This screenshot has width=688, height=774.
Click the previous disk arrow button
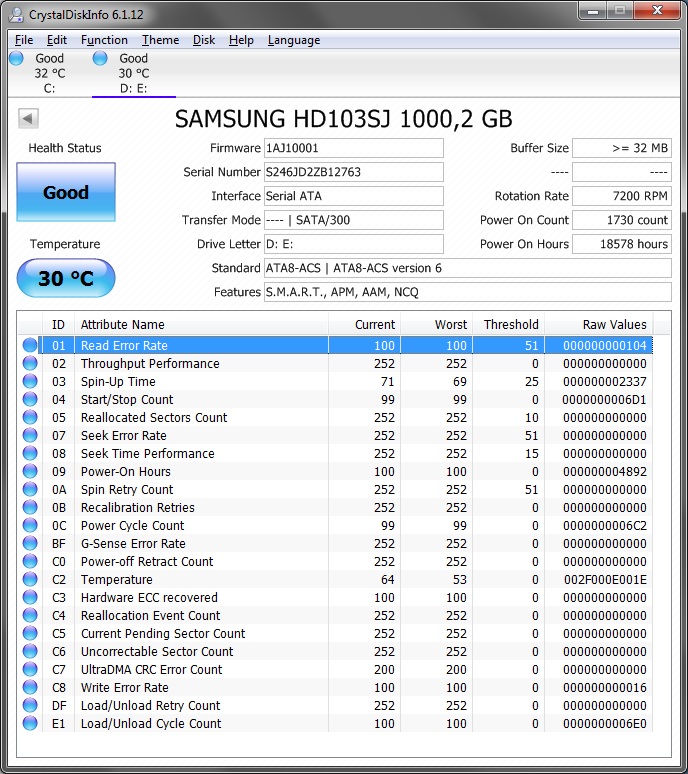click(28, 118)
